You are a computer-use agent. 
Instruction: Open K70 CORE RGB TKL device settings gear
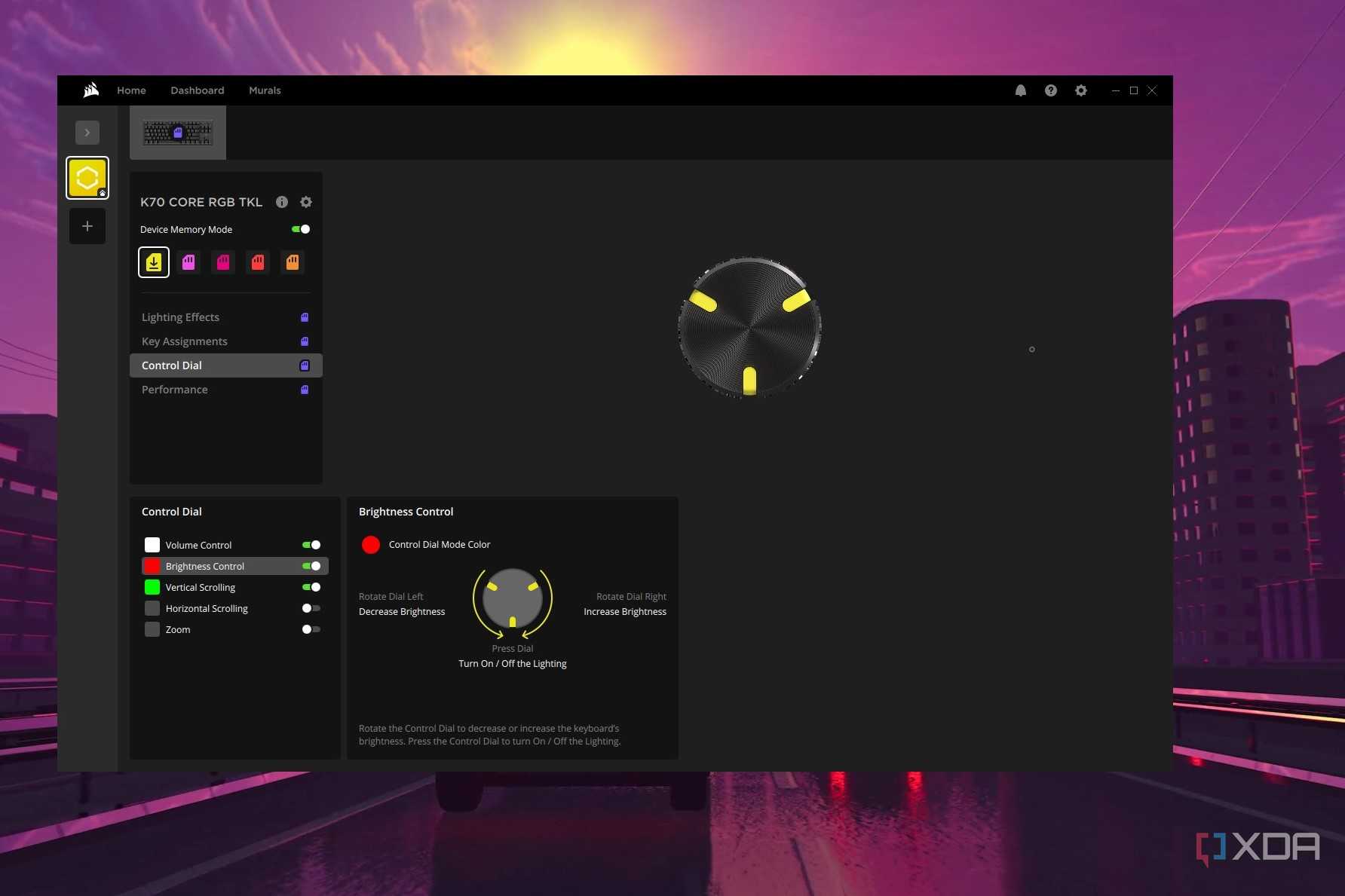(306, 202)
